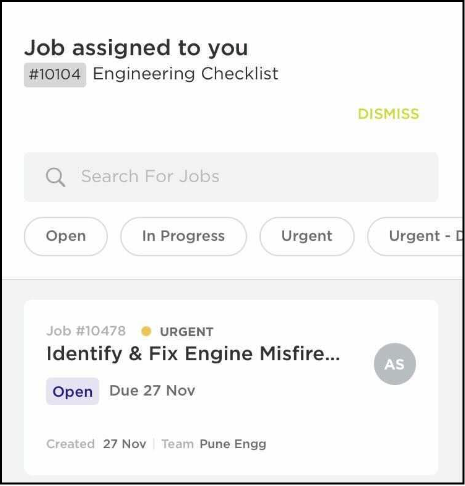Click the Pune Engg team name
This screenshot has height=486, width=465.
[233, 444]
